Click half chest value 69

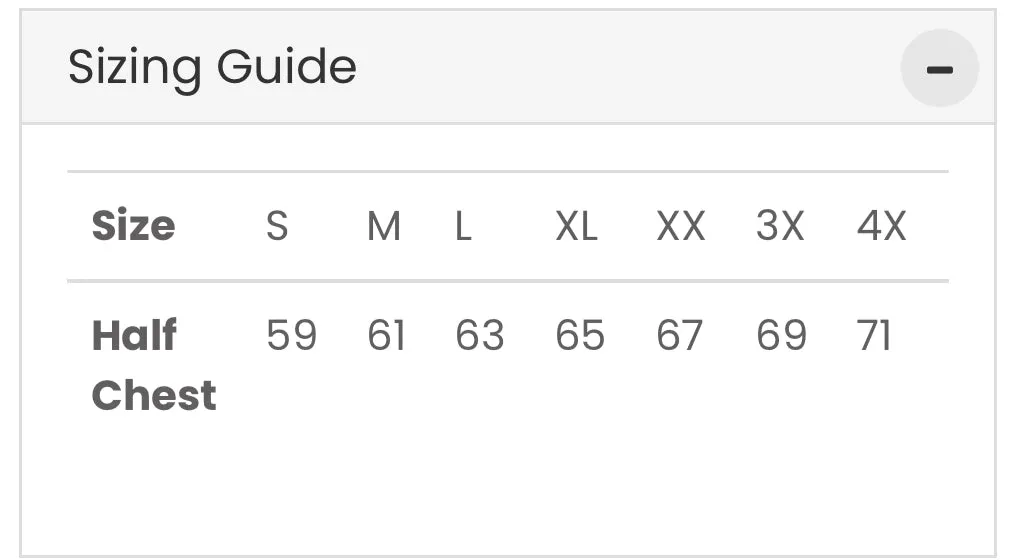coord(781,336)
